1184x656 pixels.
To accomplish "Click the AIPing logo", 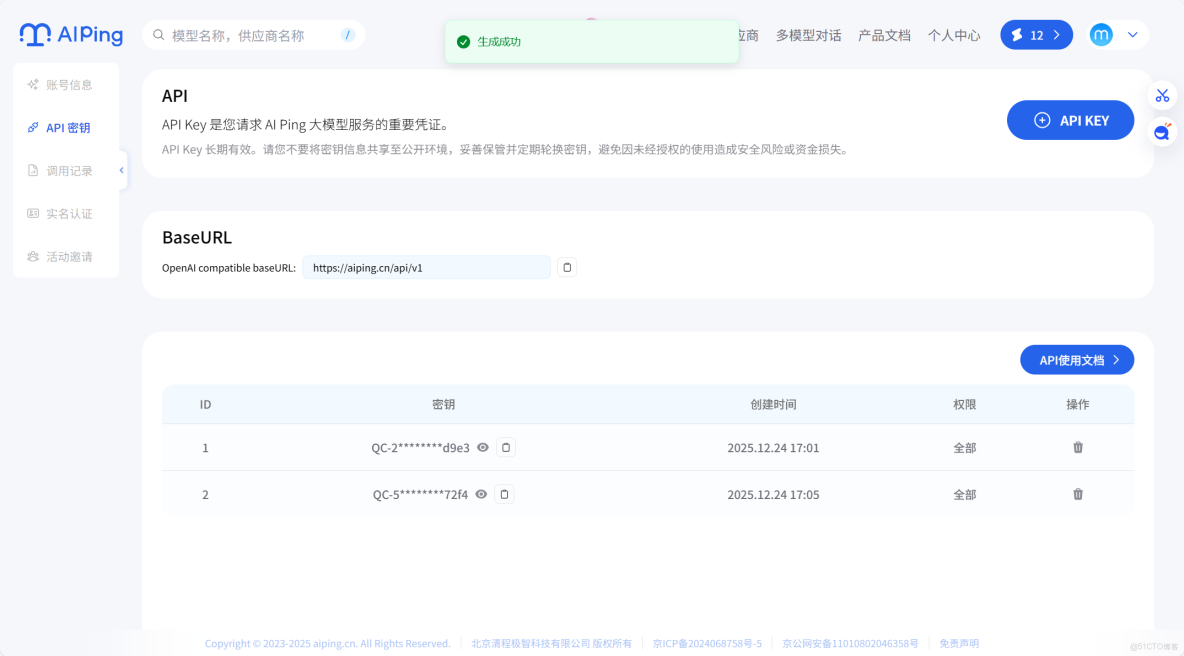I will 69,34.
